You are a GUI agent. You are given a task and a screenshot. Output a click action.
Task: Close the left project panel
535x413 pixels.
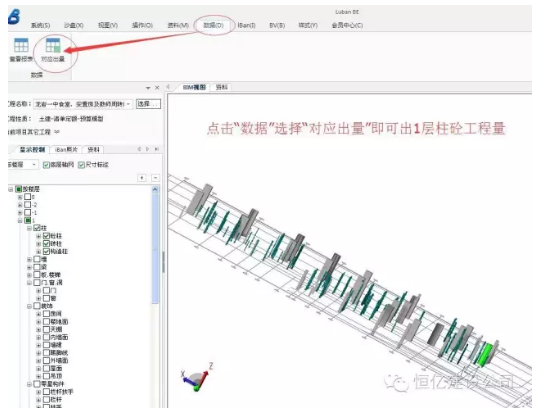[x=157, y=88]
